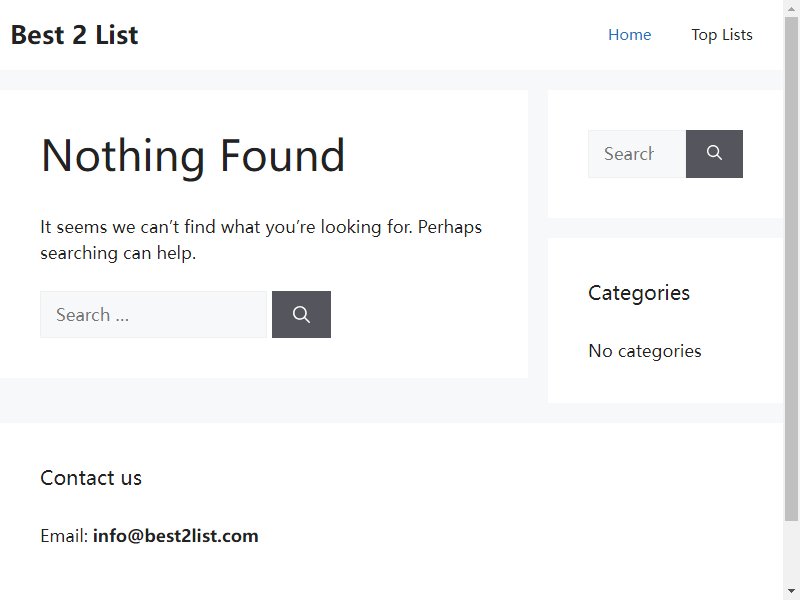Click the "It seems we can't find" paragraph
Viewport: 800px width, 600px height.
[x=261, y=240]
